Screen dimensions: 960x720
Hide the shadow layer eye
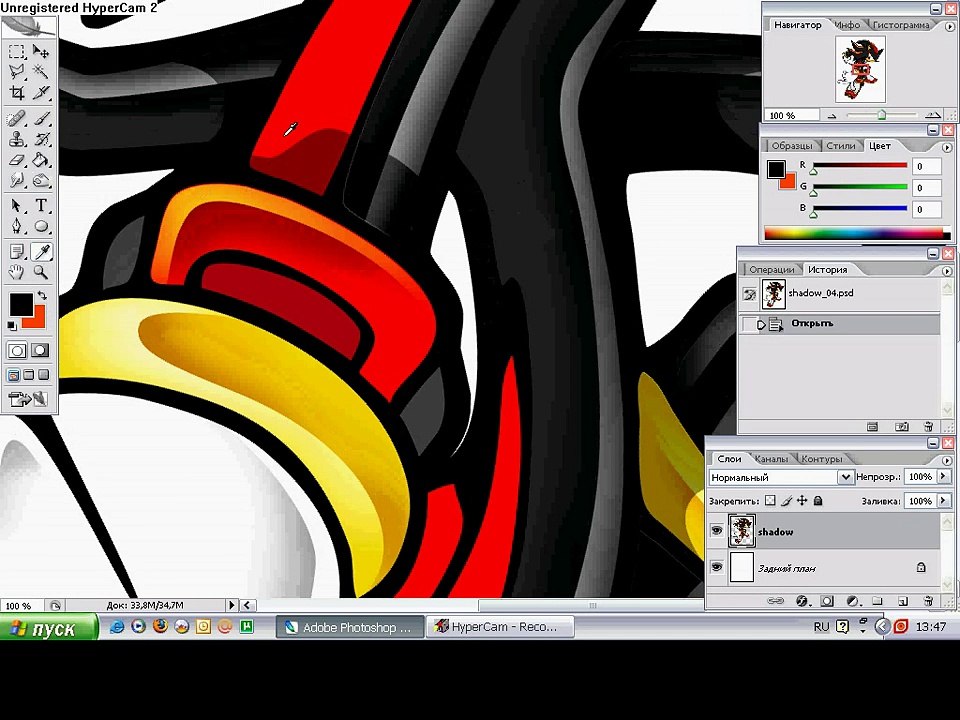click(x=716, y=530)
